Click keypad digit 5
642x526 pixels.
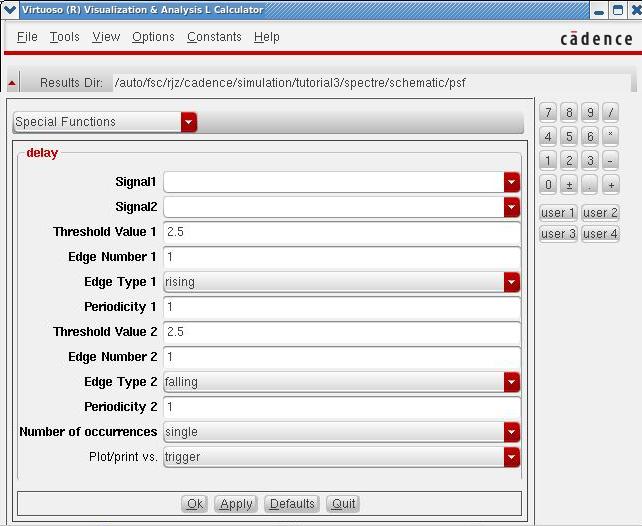[x=569, y=137]
